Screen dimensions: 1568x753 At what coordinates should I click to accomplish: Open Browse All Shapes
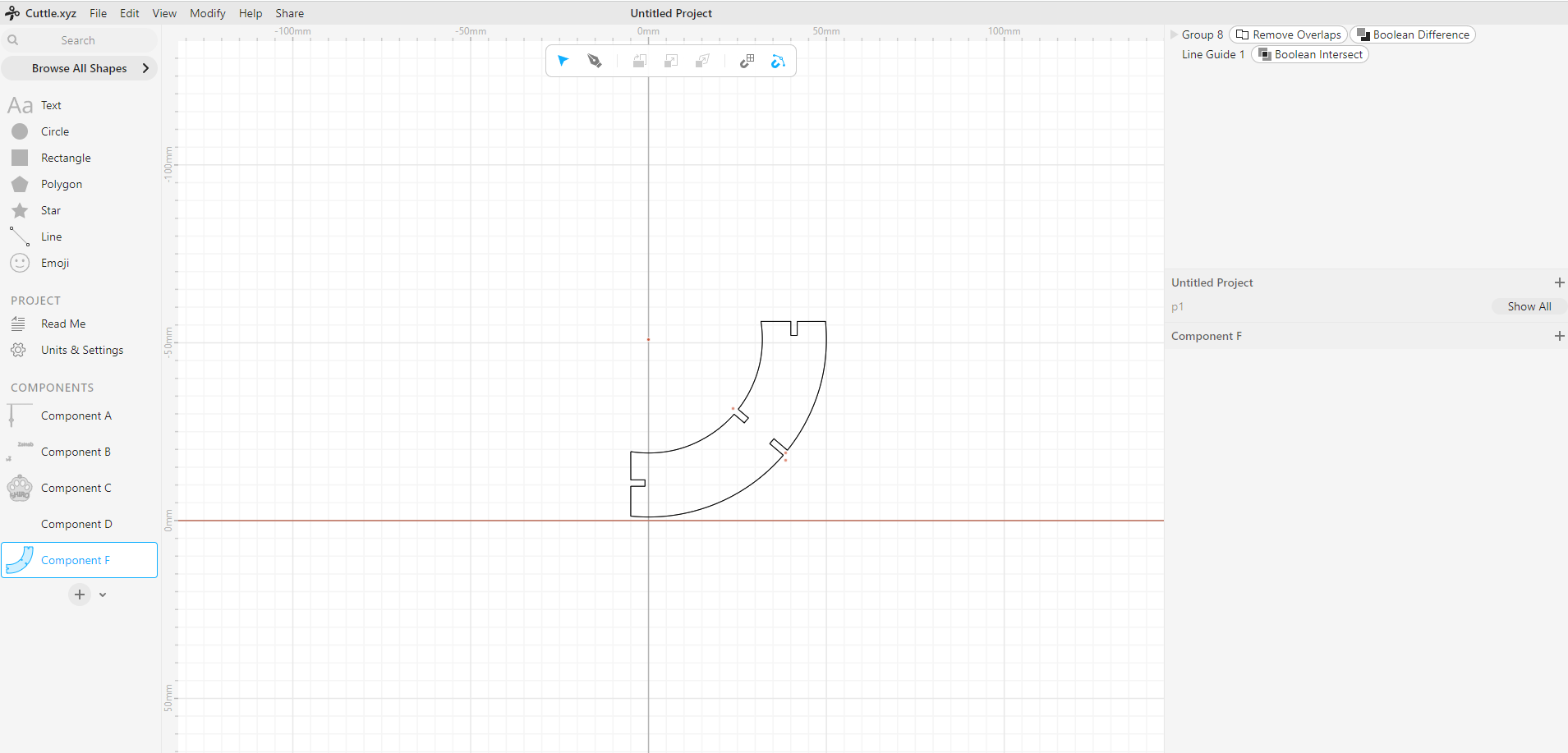[x=79, y=68]
